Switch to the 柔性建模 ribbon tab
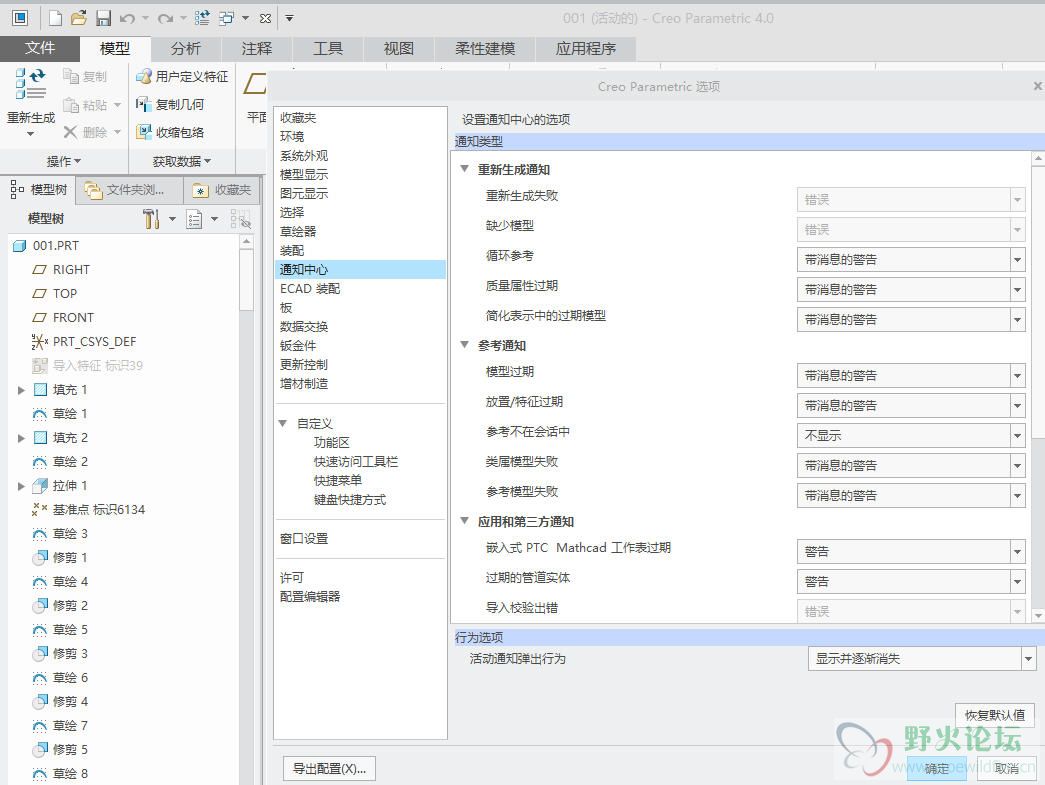Viewport: 1045px width, 785px height. click(485, 49)
